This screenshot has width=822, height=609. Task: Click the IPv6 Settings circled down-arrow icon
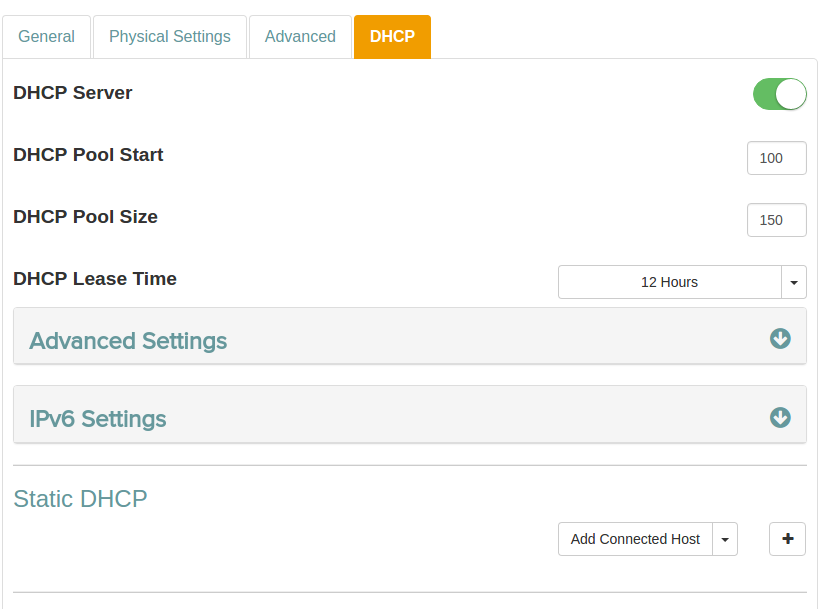click(x=780, y=417)
